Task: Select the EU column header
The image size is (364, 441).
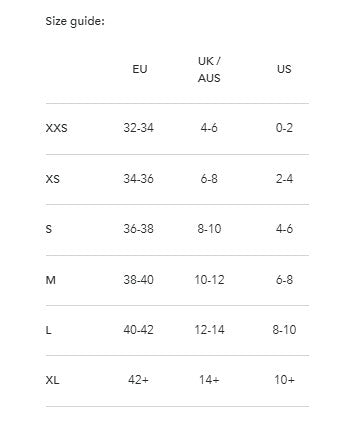Action: (140, 69)
